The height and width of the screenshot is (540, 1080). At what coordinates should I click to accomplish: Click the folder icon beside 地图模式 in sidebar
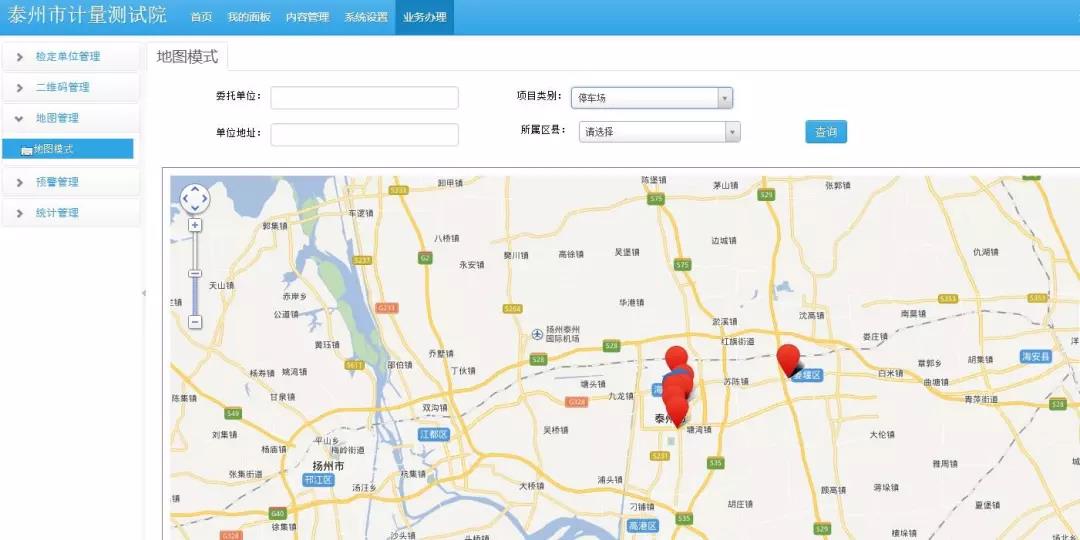[26, 150]
